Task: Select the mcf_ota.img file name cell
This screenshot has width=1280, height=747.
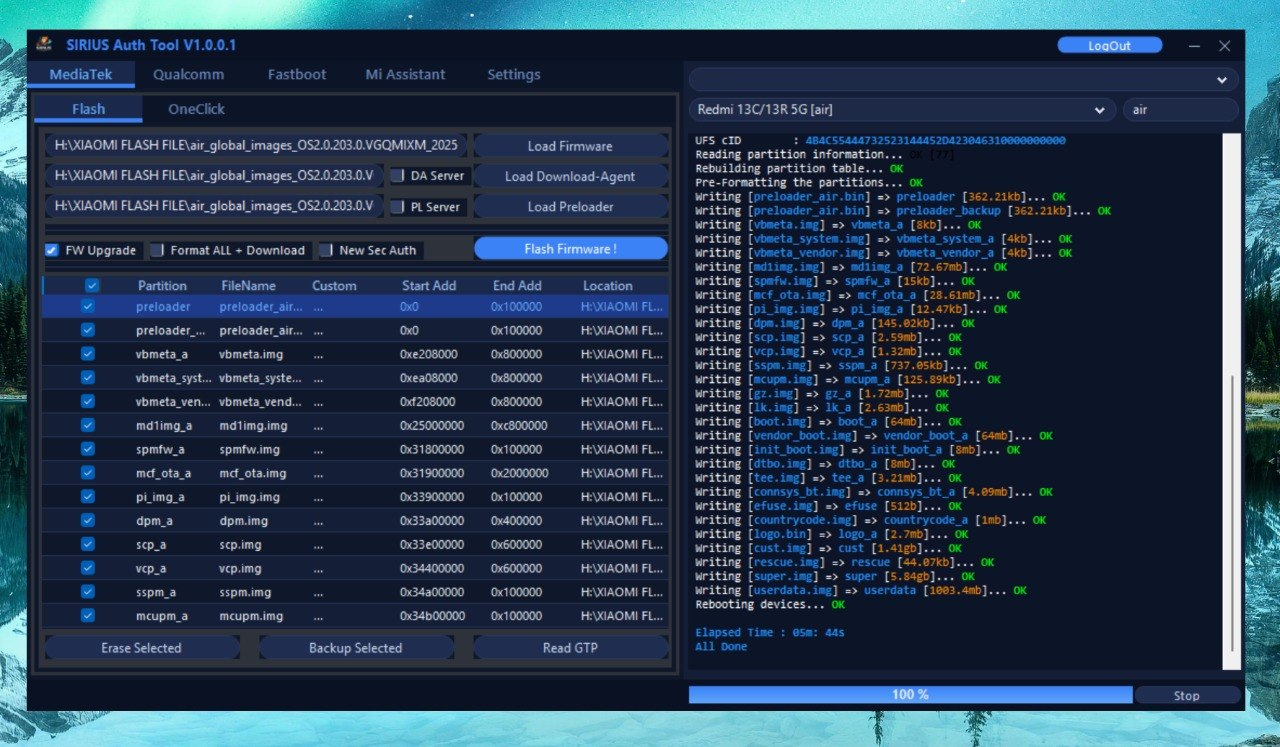Action: click(x=253, y=473)
